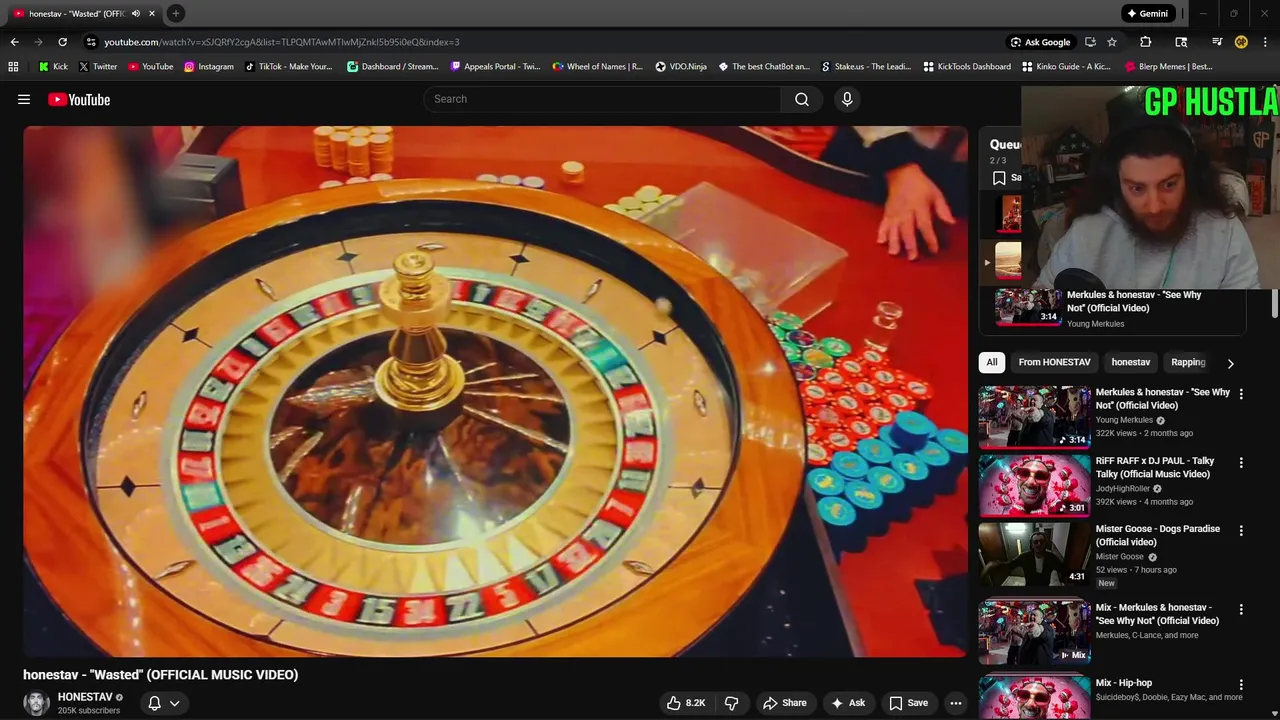The height and width of the screenshot is (720, 1280).
Task: Open the Mister Goose channel link
Action: tap(1120, 557)
